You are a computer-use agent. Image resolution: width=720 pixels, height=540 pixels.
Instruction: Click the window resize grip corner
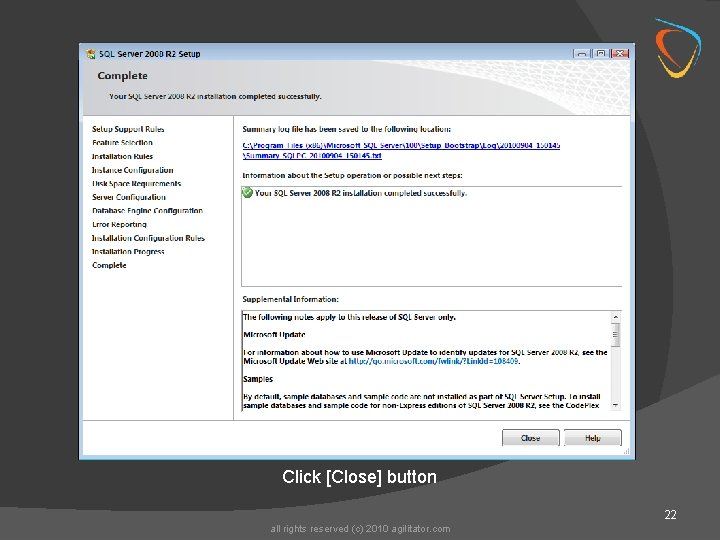(x=626, y=452)
